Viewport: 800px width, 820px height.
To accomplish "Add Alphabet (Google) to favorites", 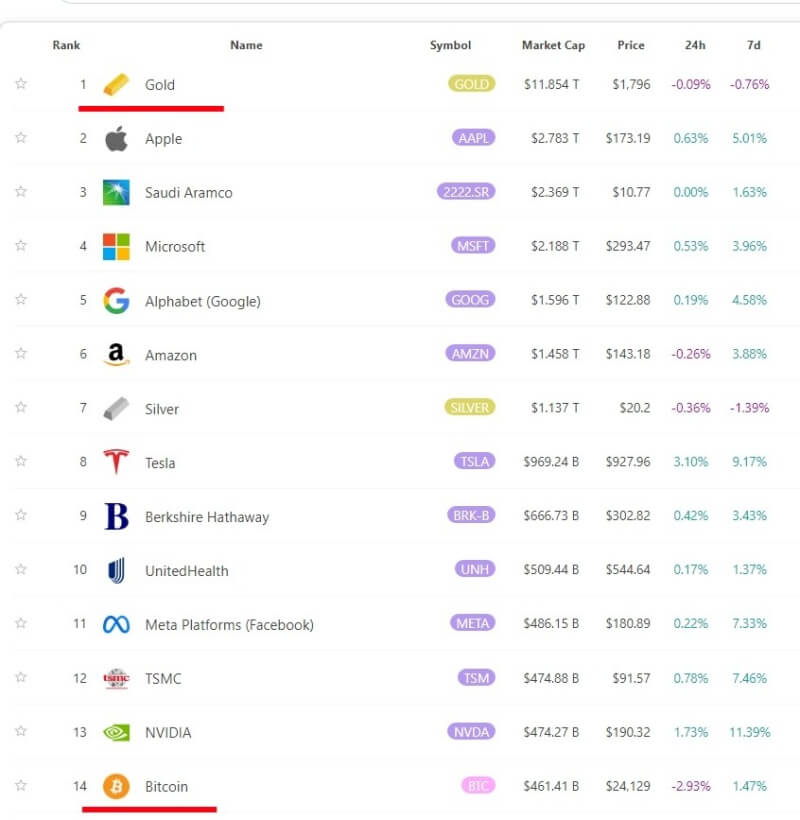I will click(21, 299).
